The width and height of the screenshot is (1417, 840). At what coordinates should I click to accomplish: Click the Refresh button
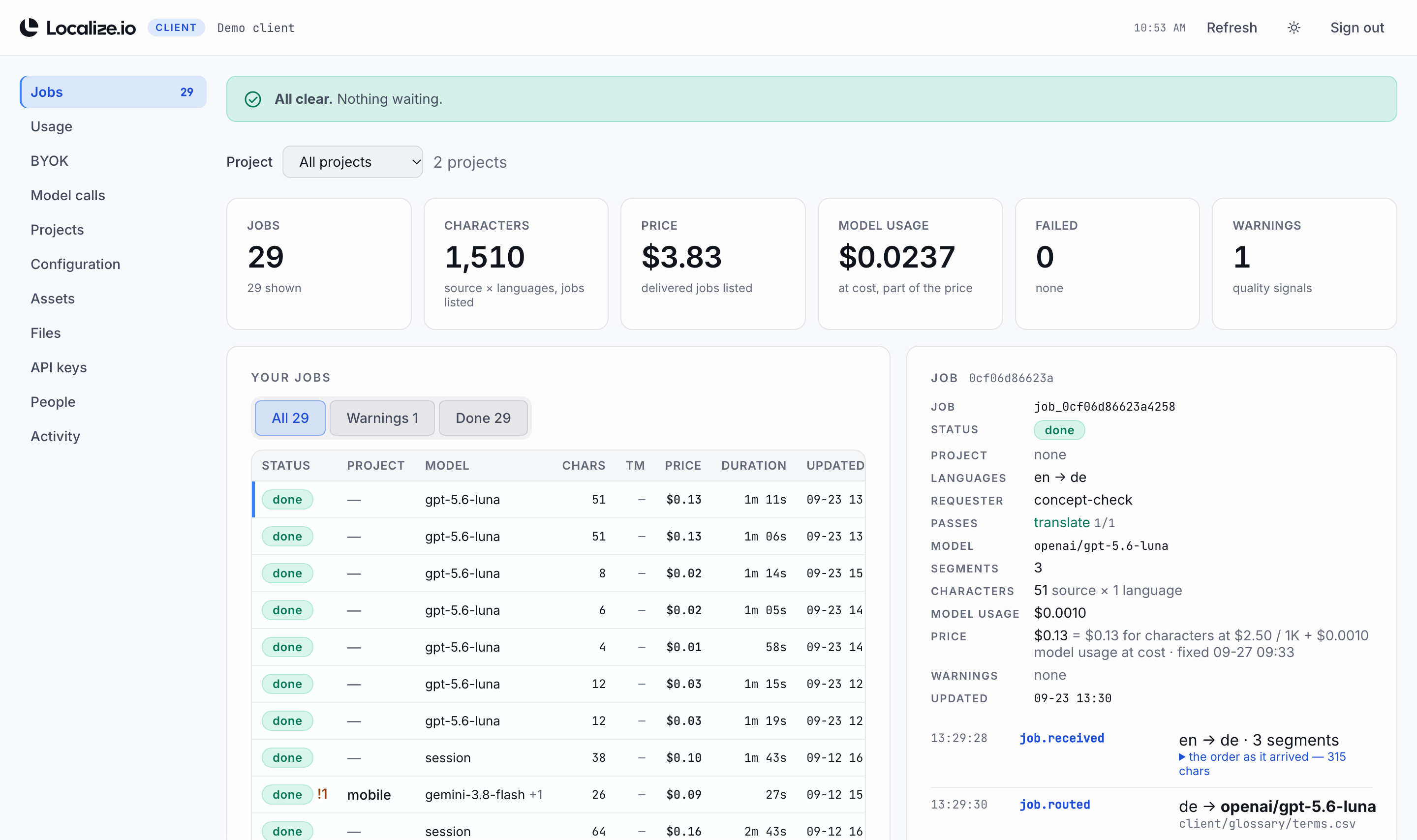[1232, 28]
